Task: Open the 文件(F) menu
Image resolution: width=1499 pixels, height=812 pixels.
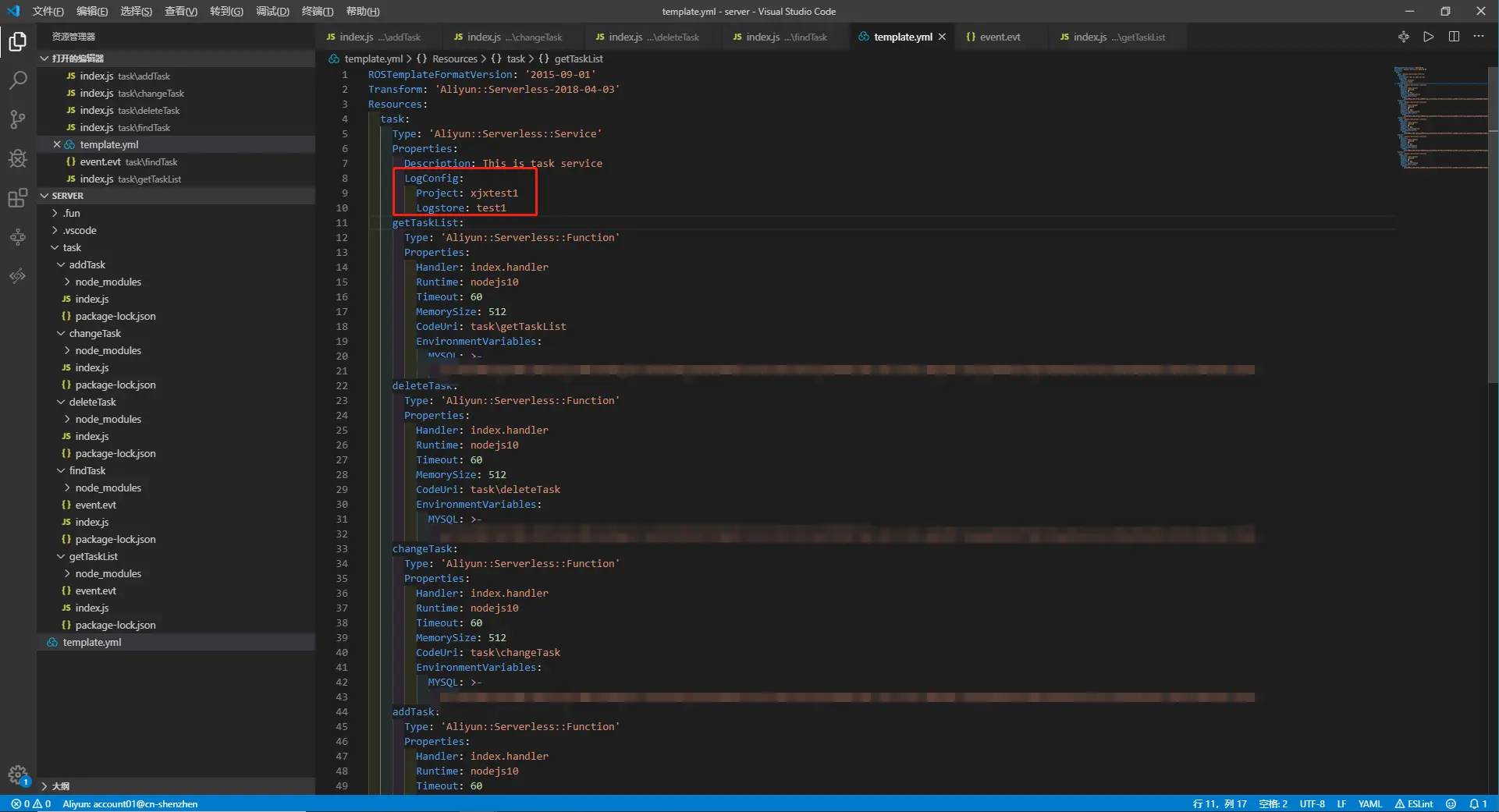Action: pos(48,11)
